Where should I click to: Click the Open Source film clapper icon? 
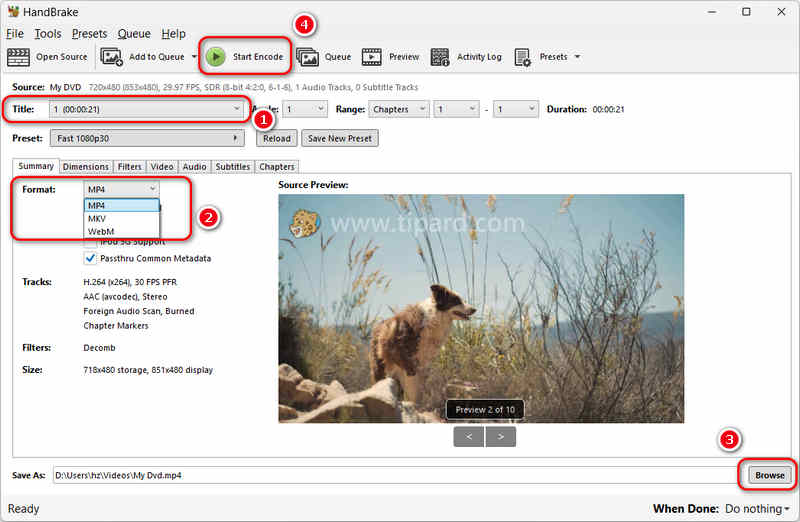(x=18, y=57)
